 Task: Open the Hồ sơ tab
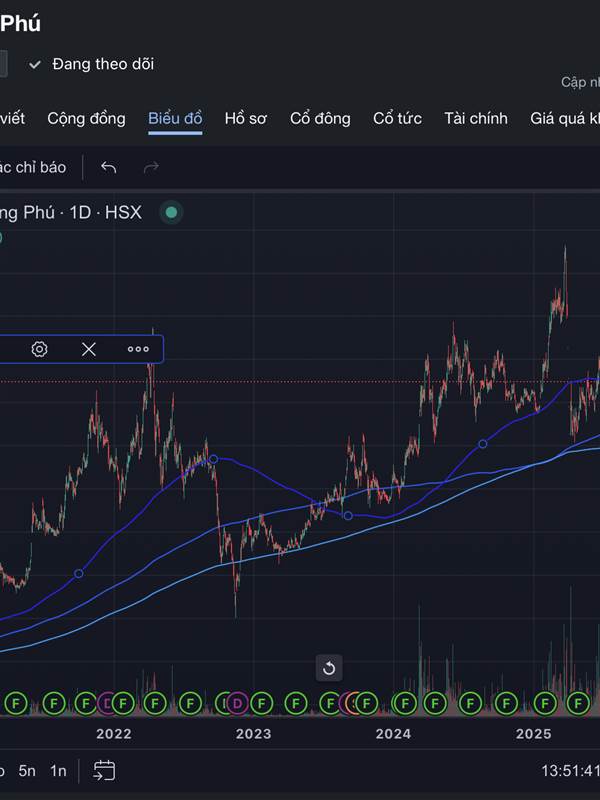[x=245, y=118]
